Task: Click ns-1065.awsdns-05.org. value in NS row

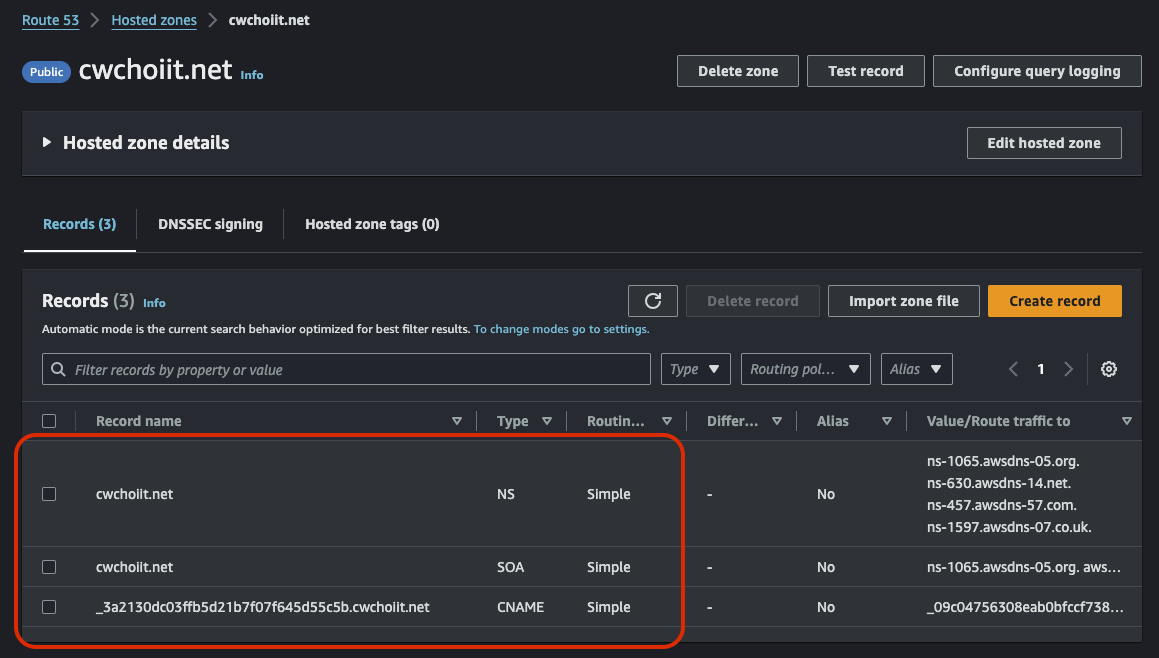Action: (x=1003, y=461)
